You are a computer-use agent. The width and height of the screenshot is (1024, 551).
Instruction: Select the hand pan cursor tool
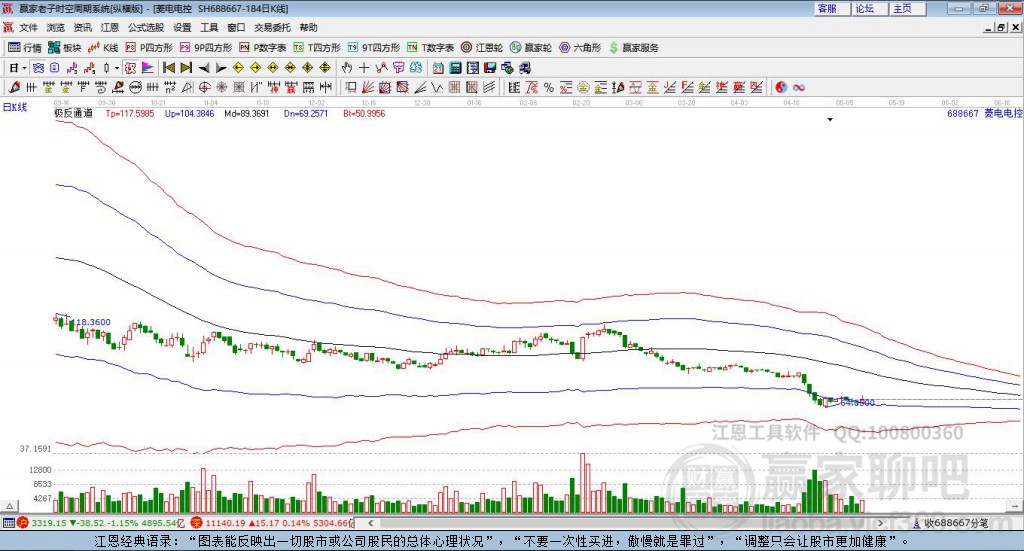(346, 68)
